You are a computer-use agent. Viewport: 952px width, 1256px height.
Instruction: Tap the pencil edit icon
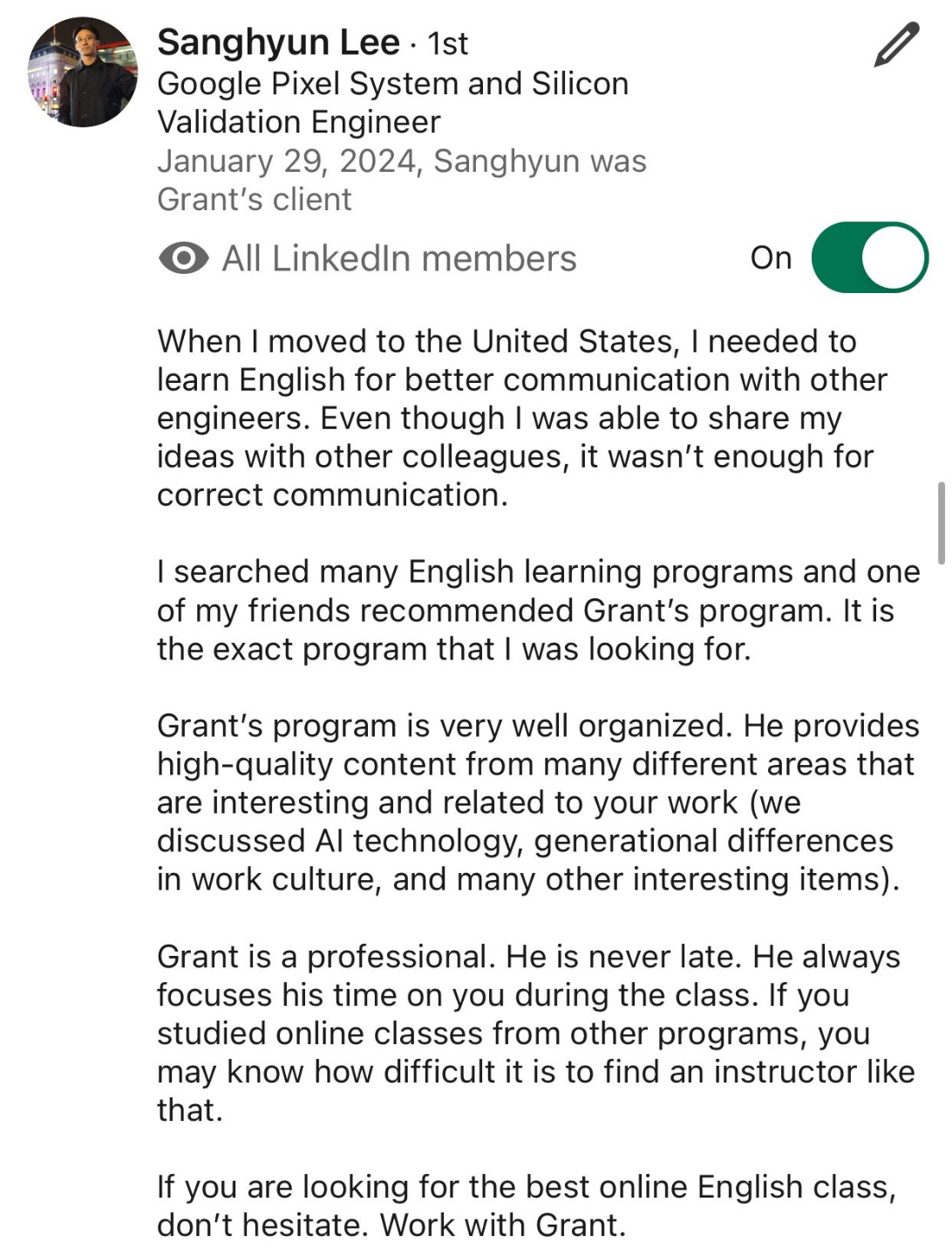tap(896, 44)
